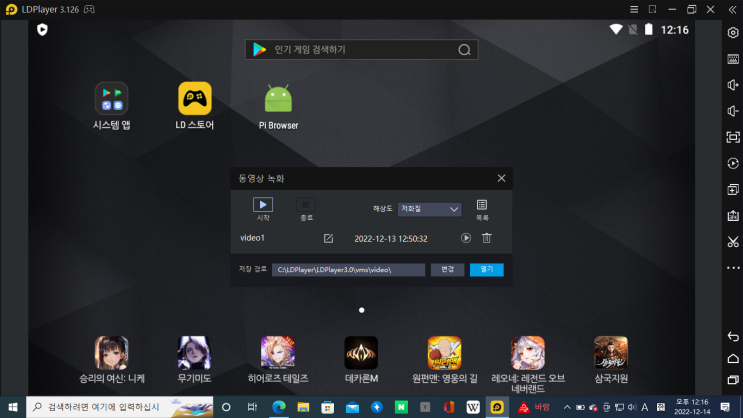Collapse the right sidebar with double arrow
743x418 pixels.
(732, 9)
